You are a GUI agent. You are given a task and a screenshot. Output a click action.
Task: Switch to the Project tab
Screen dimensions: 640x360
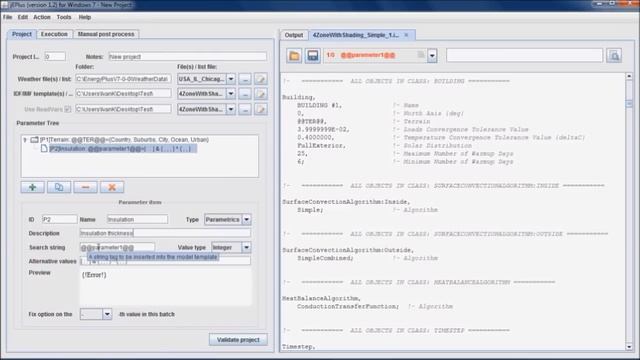pos(22,34)
